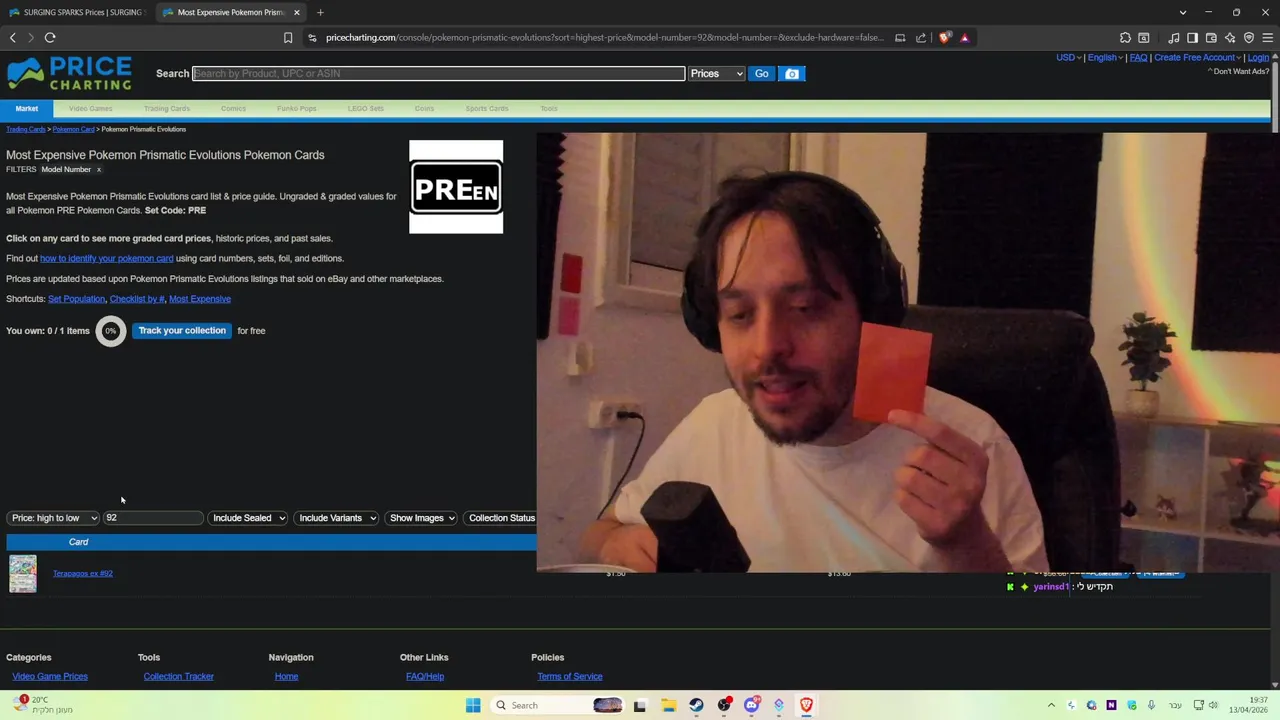Follow the how to identify your pokemon card link

coord(106,259)
